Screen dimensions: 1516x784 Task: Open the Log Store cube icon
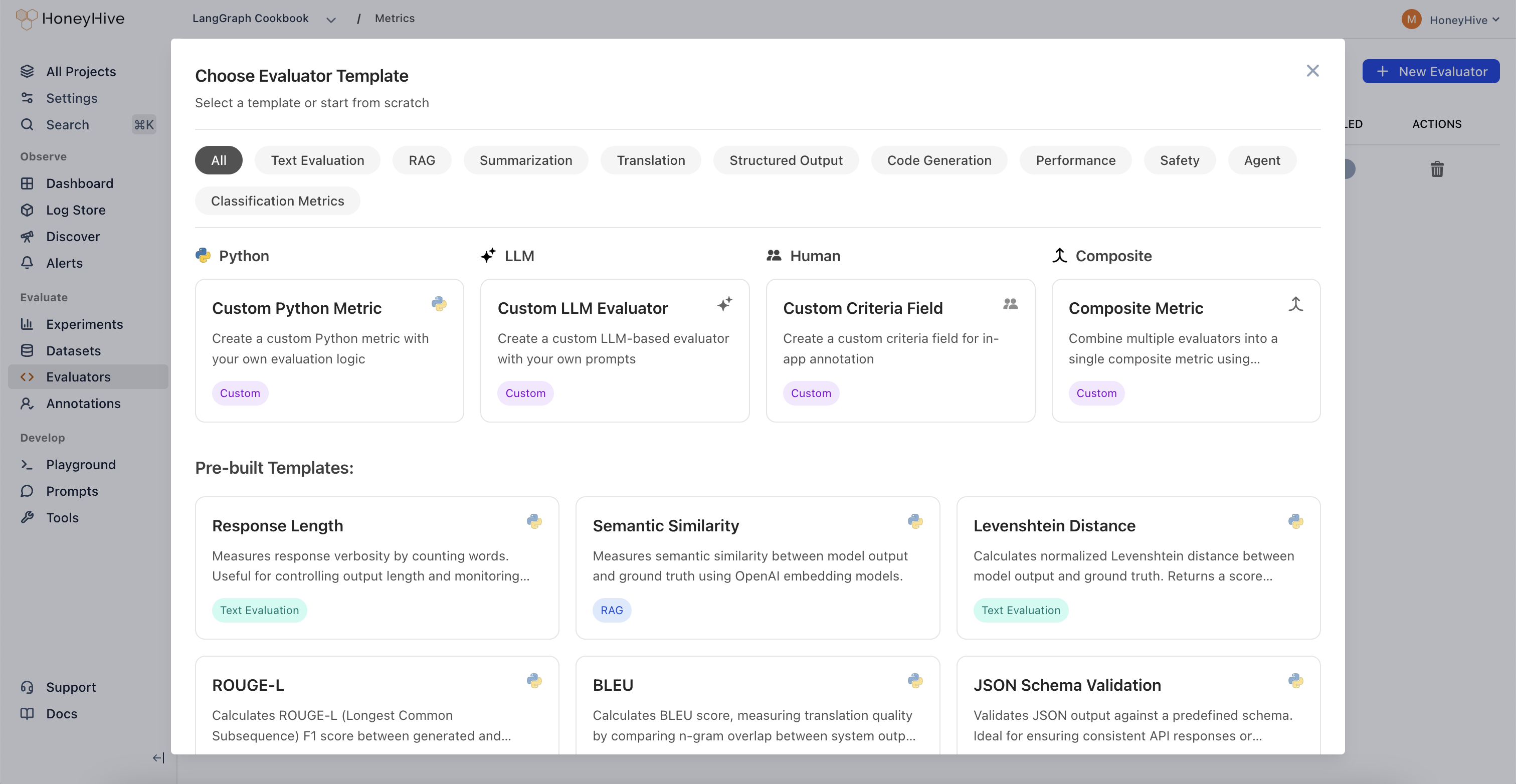[27, 210]
